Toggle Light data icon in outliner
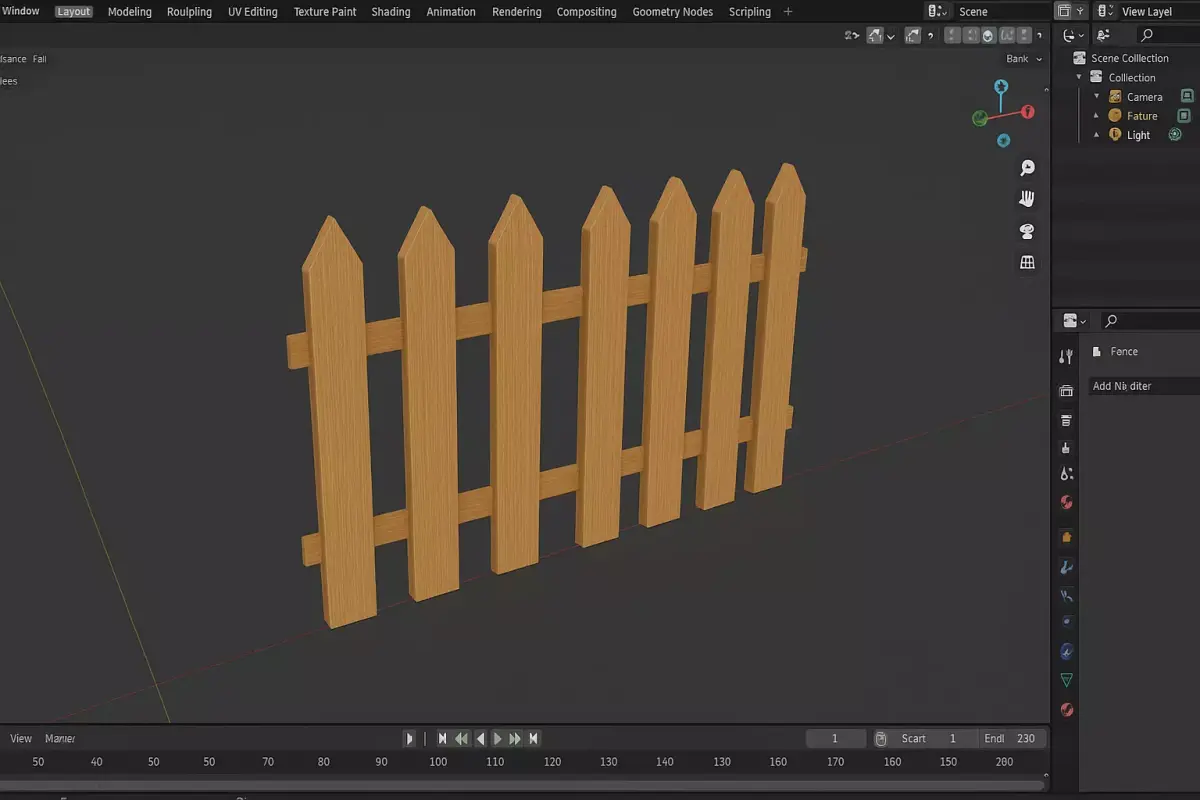The height and width of the screenshot is (800, 1200). 1175,134
